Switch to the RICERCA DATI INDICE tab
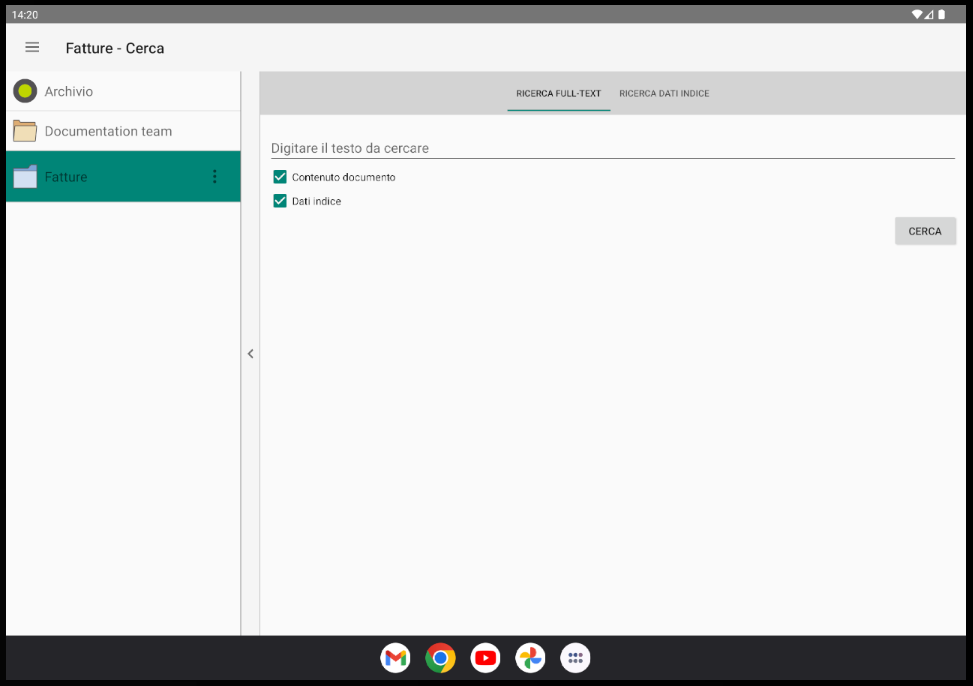973x686 pixels. pos(664,93)
